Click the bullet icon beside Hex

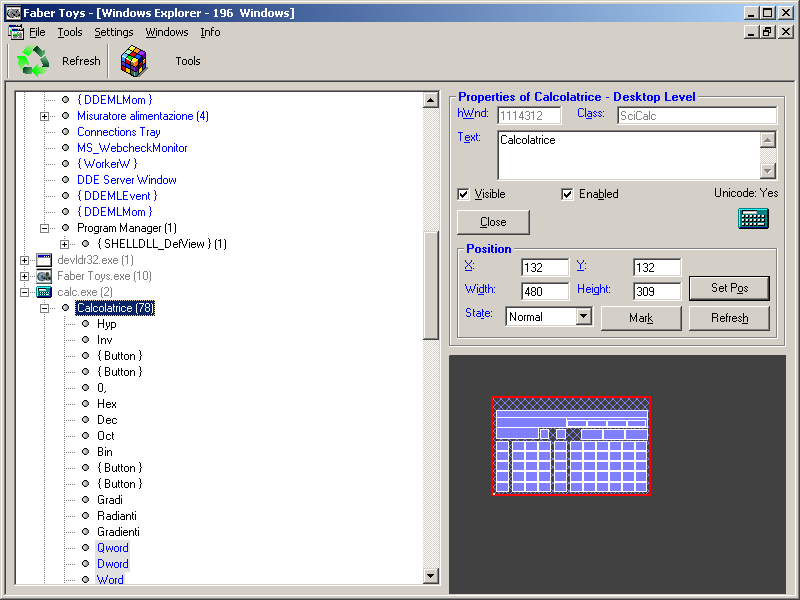point(86,404)
